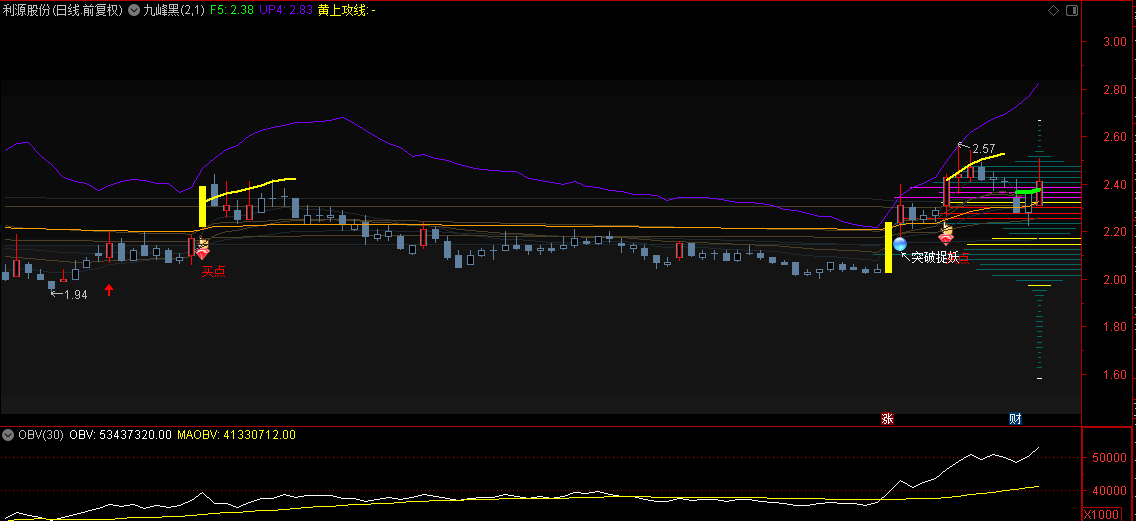1136x521 pixels.
Task: Click the 1.94 low price label
Action: pyautogui.click(x=75, y=295)
